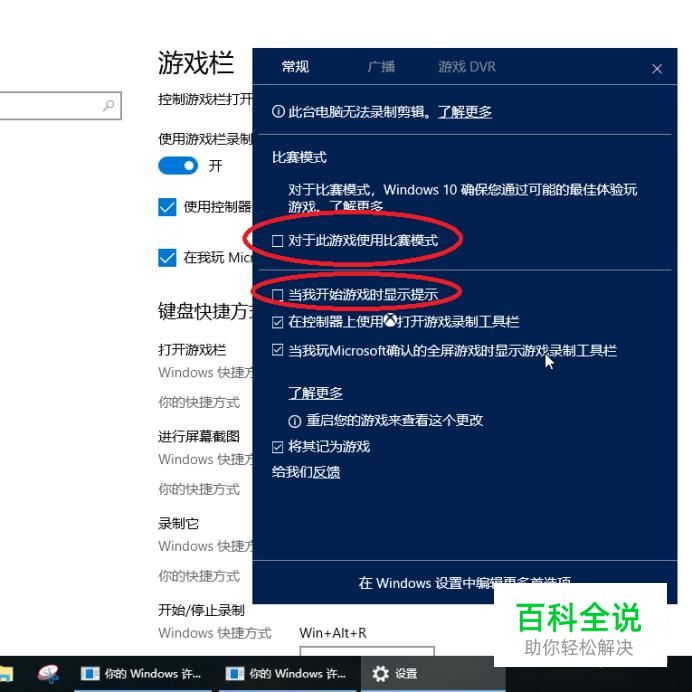Click the 打开游戏栏 label
This screenshot has height=692, width=692.
pyautogui.click(x=192, y=350)
